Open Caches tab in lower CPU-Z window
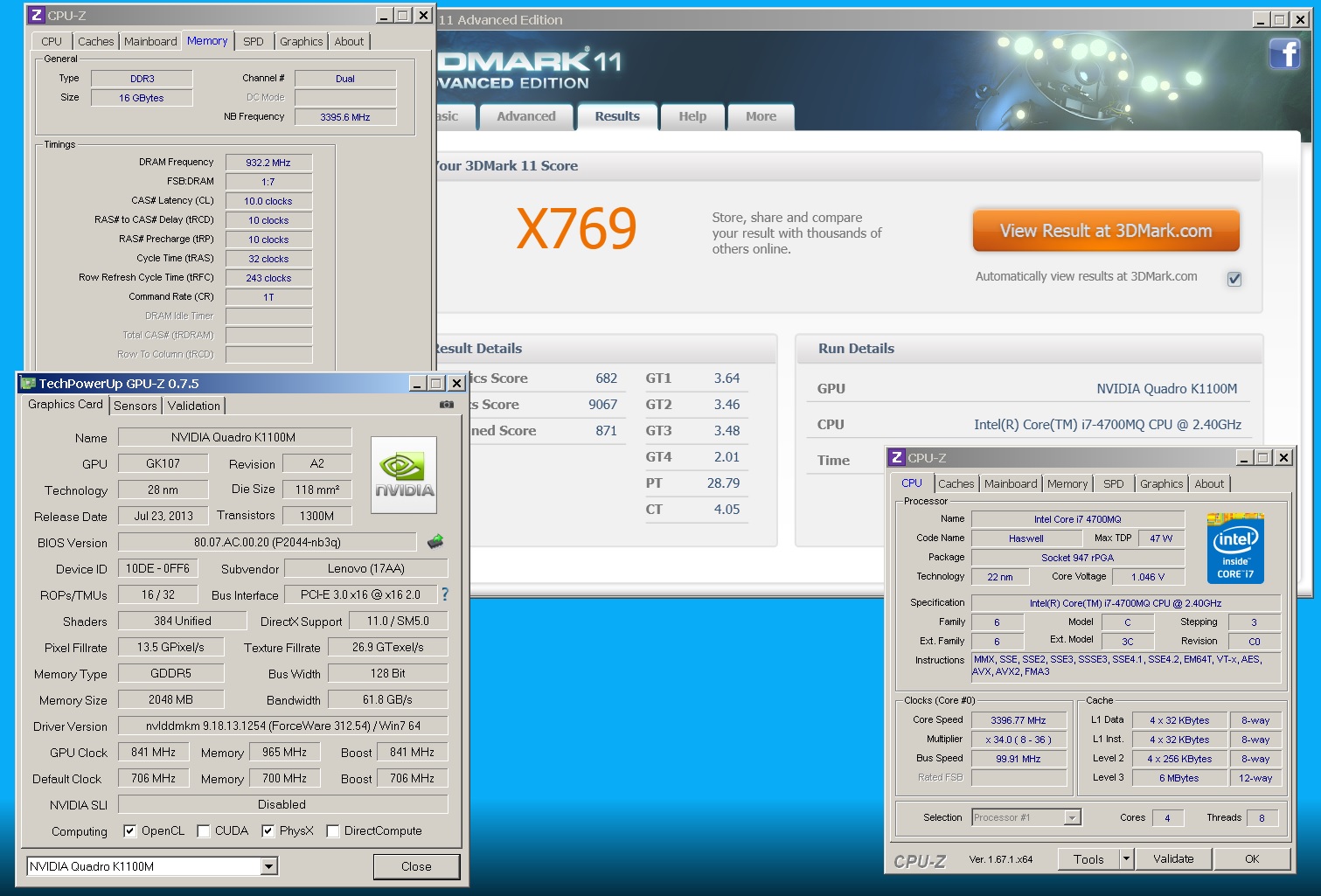1321x896 pixels. point(956,483)
